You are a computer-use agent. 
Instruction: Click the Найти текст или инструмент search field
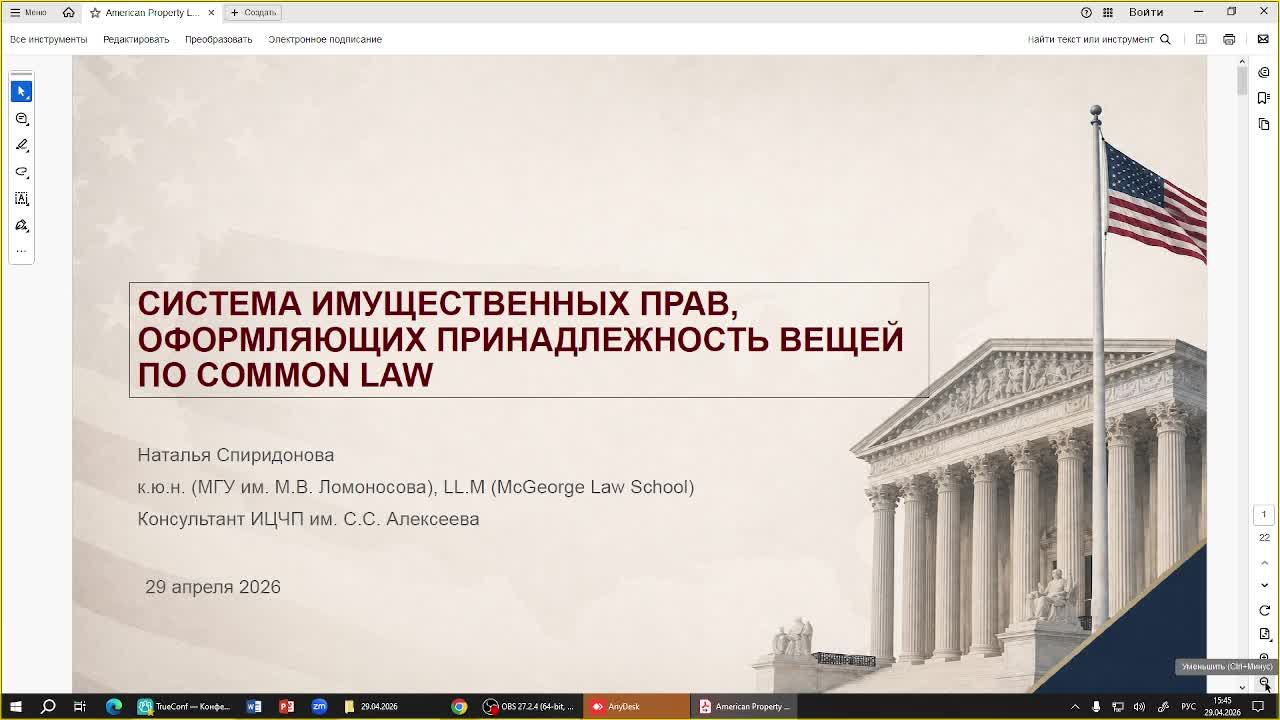point(1099,39)
